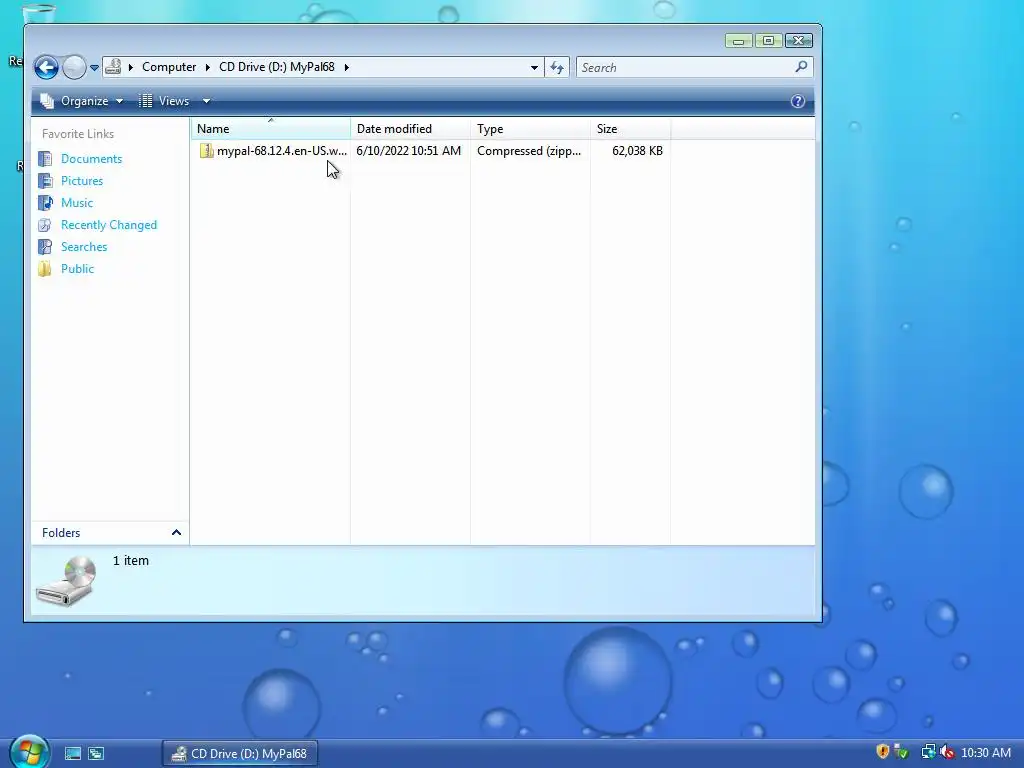Select the mypal-68.12.4.en-US zip file

[x=281, y=151]
